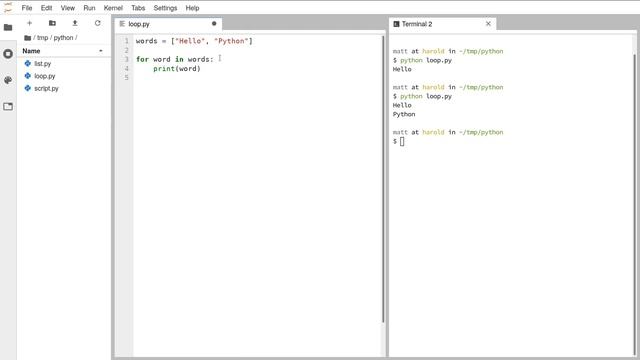Open the Open Tabs sidebar icon
This screenshot has width=640, height=360.
(8, 107)
